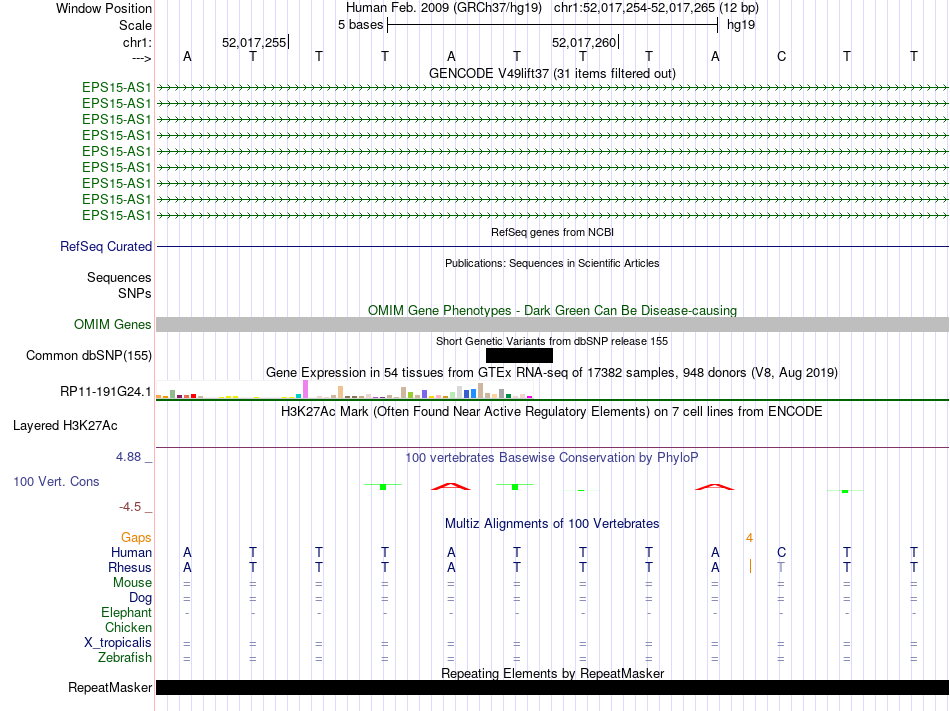Click the Layered H3K27Ac label
This screenshot has height=711, width=950.
pyautogui.click(x=65, y=426)
